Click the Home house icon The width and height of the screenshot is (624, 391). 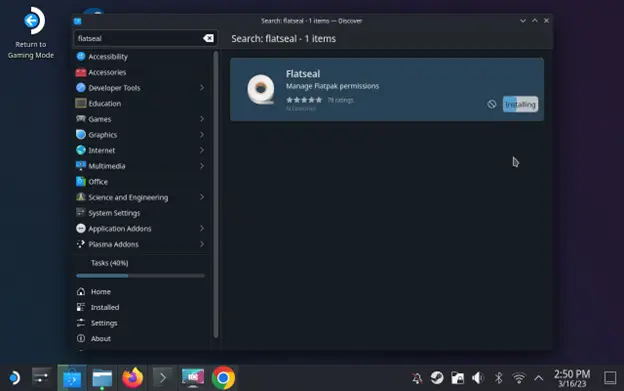[x=81, y=292]
